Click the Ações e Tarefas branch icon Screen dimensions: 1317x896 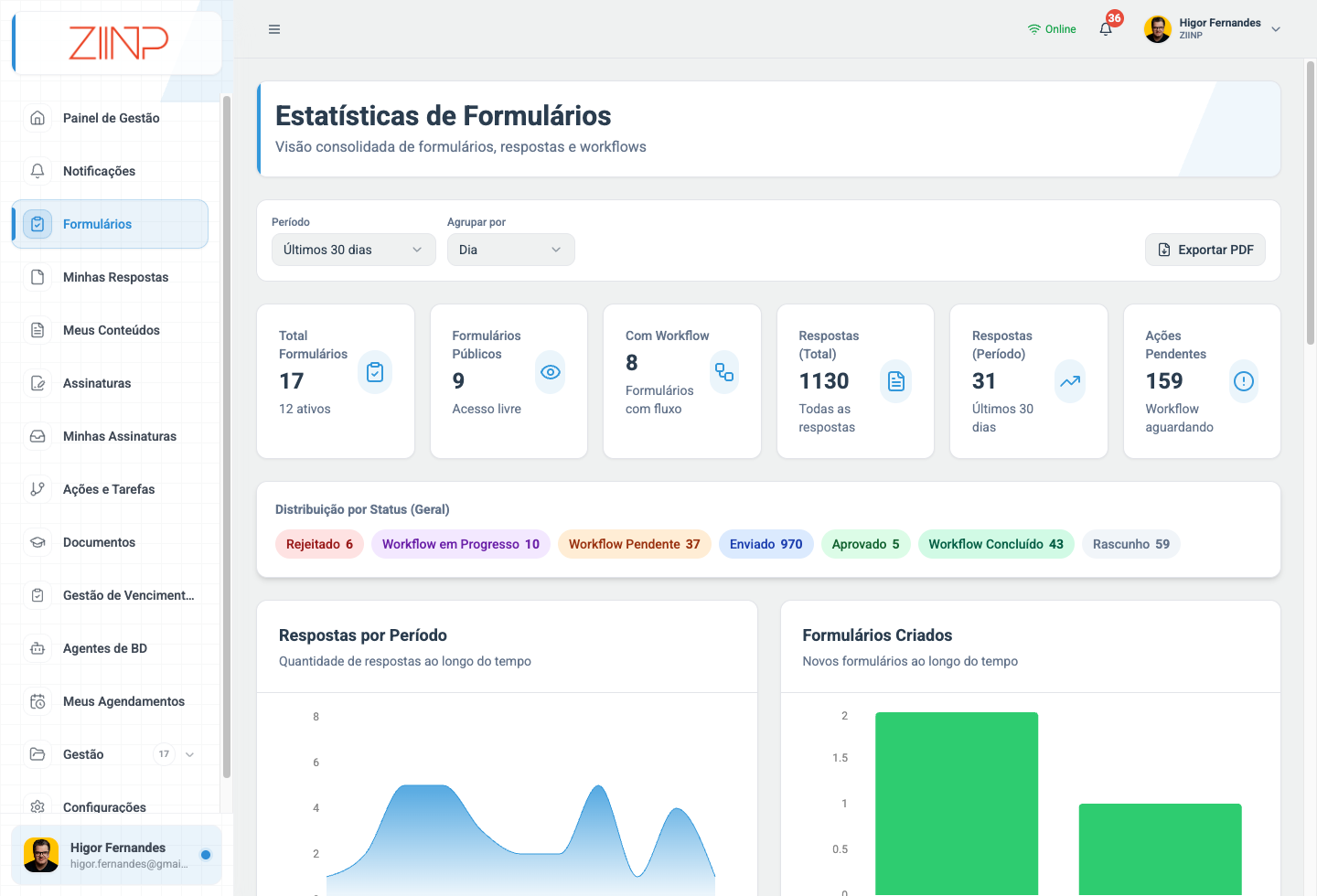[x=37, y=489]
